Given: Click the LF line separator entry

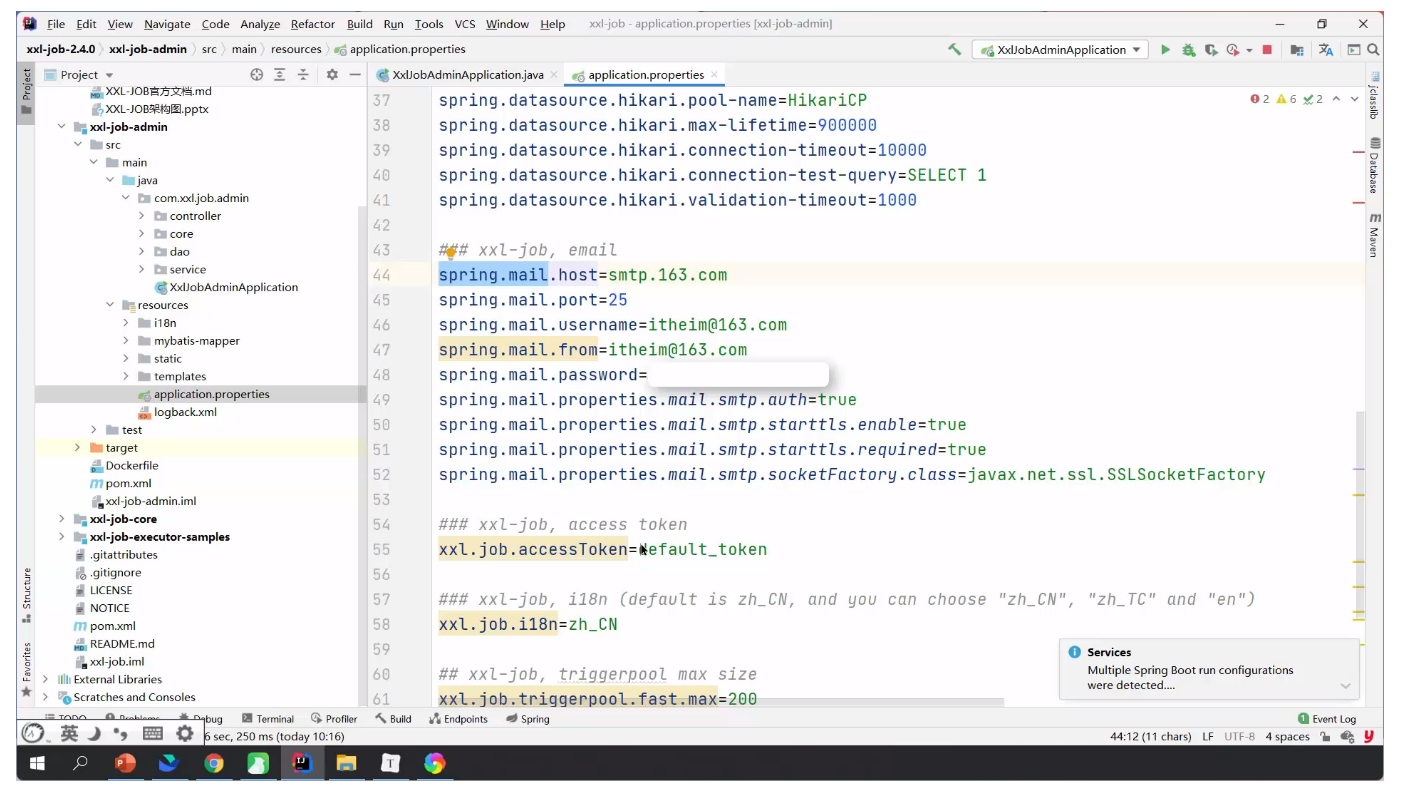Looking at the screenshot, I should click(x=1208, y=736).
